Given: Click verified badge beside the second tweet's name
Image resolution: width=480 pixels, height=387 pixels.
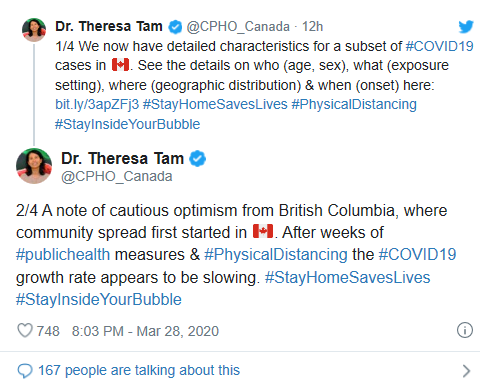Looking at the screenshot, I should click(197, 158).
